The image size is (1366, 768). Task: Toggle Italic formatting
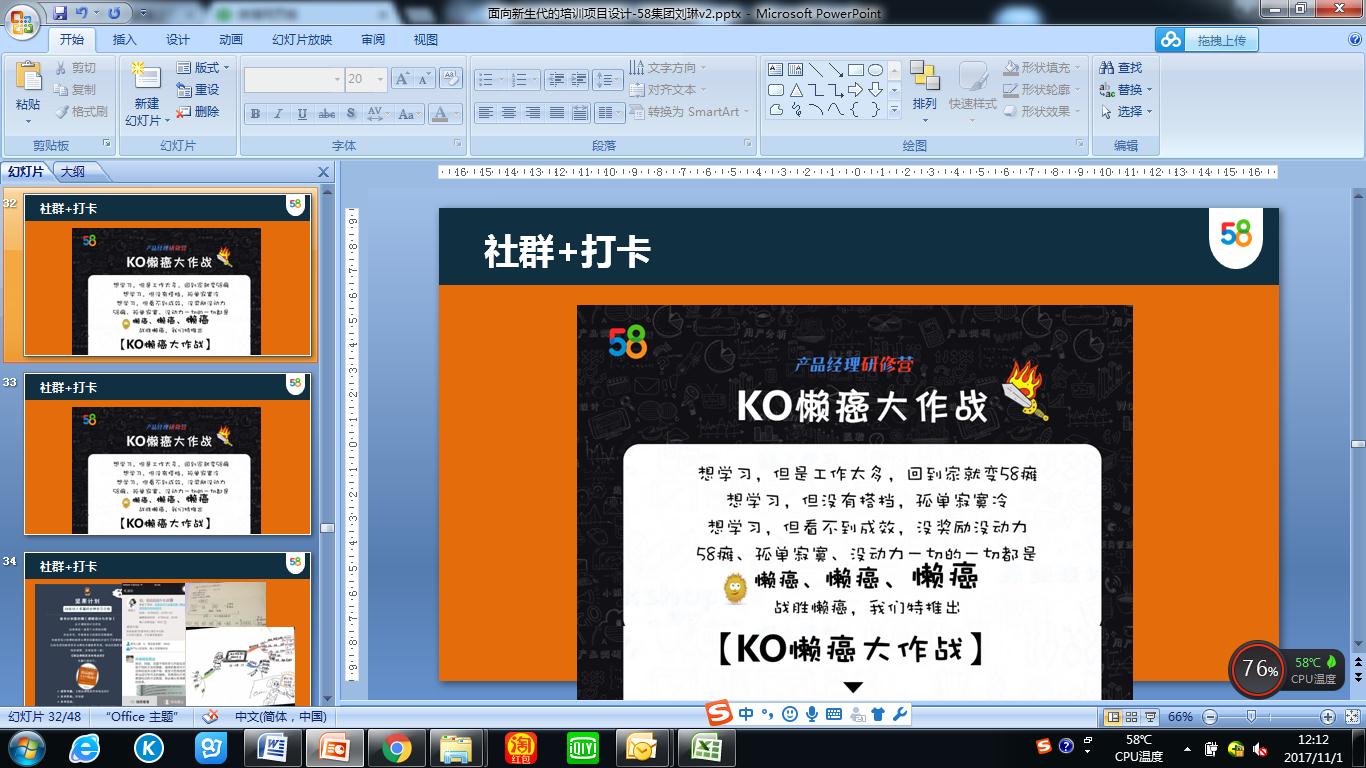(x=278, y=114)
